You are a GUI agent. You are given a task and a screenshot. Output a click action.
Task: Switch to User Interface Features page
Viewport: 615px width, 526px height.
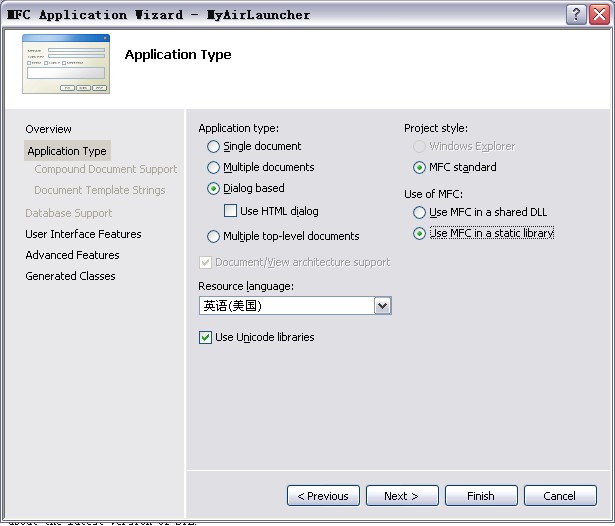click(83, 234)
